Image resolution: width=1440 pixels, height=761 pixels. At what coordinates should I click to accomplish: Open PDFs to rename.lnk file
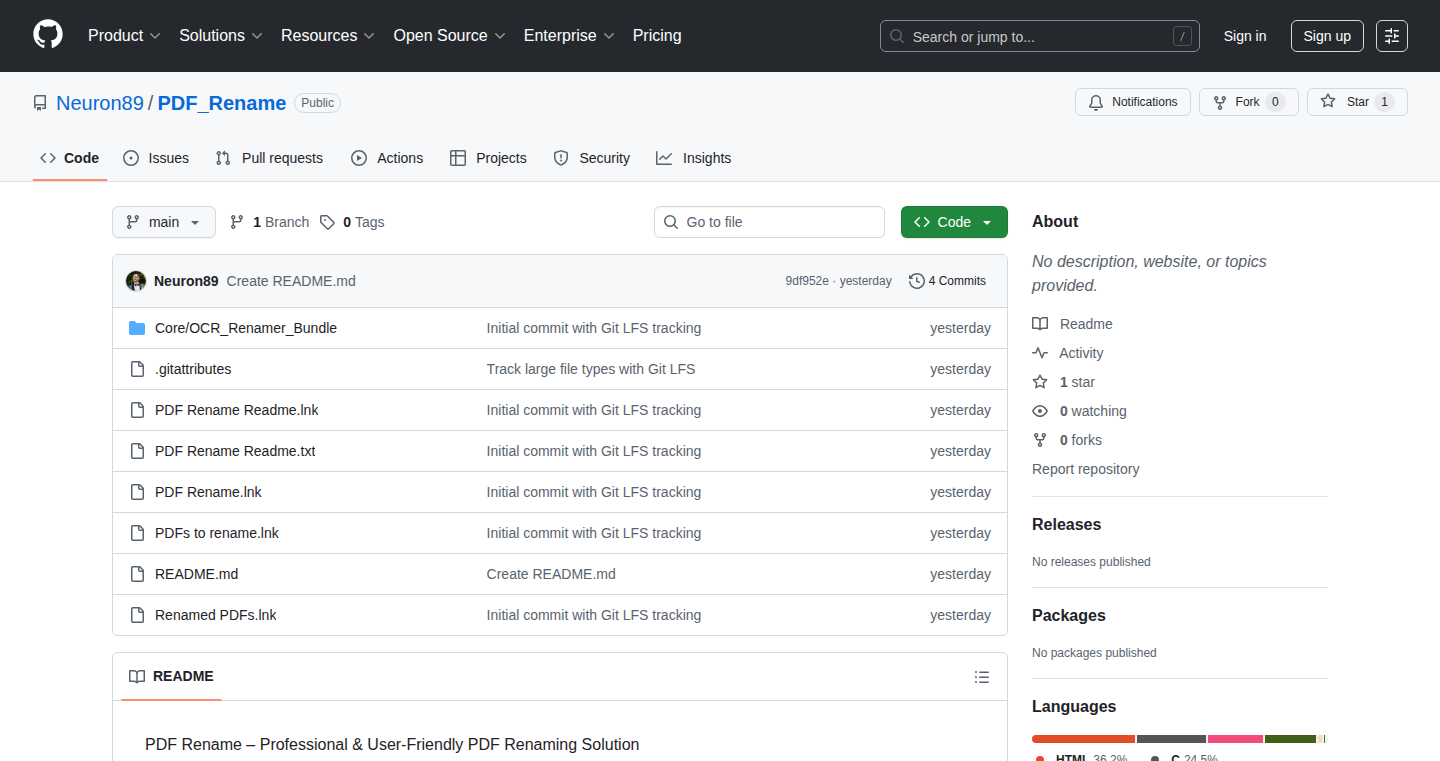coord(217,533)
